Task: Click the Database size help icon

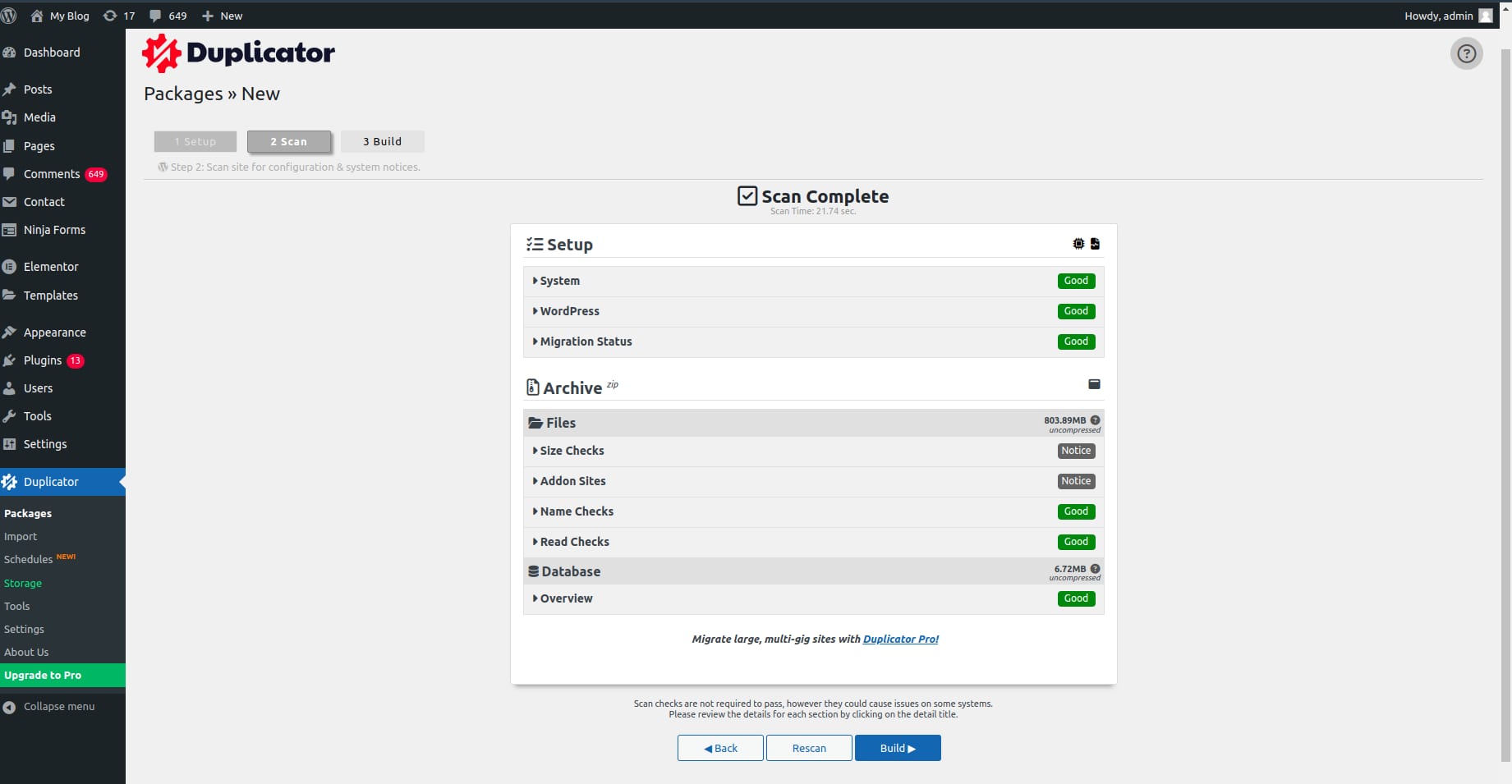Action: tap(1095, 569)
